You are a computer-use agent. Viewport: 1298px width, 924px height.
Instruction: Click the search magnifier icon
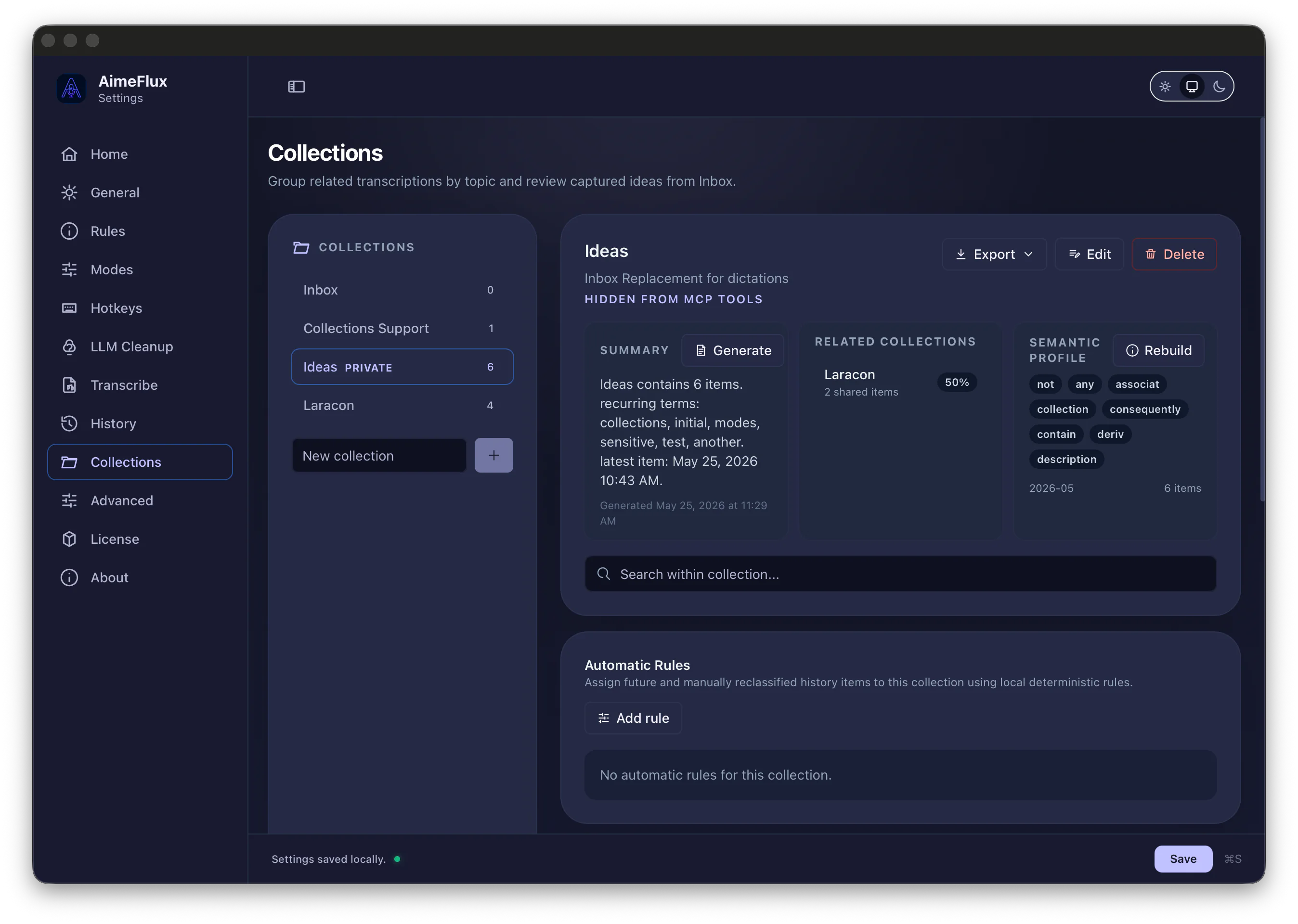coord(604,574)
